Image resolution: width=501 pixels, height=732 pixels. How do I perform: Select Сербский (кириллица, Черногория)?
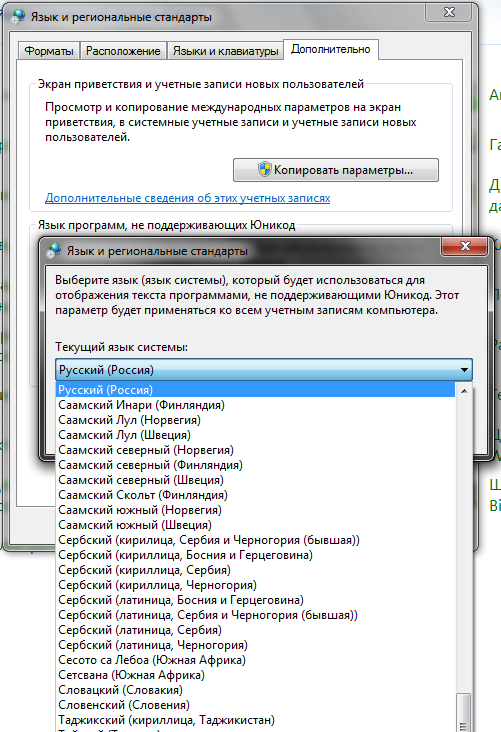tap(255, 585)
